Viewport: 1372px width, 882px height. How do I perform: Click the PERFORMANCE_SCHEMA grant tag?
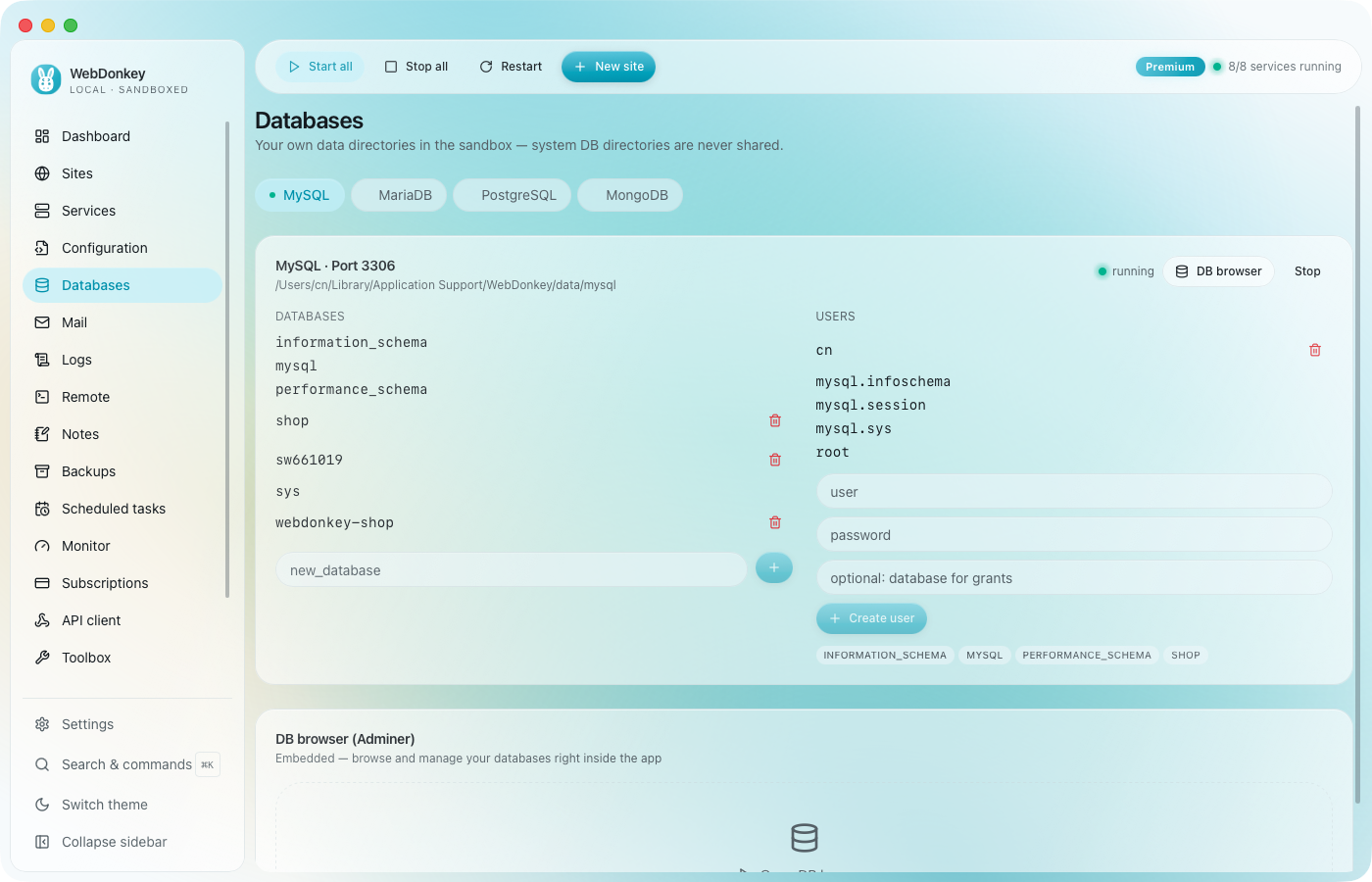coord(1087,656)
